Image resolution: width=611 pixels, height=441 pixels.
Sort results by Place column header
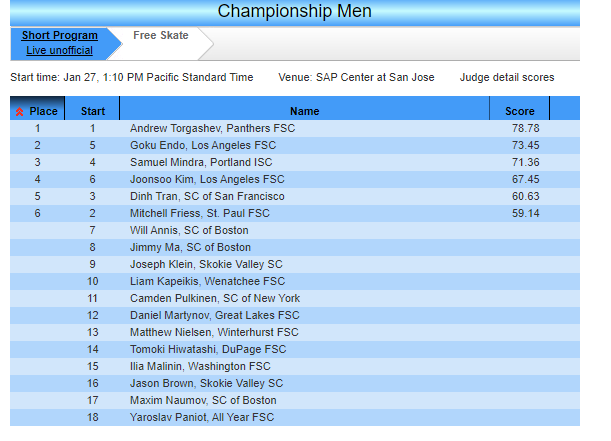43,111
